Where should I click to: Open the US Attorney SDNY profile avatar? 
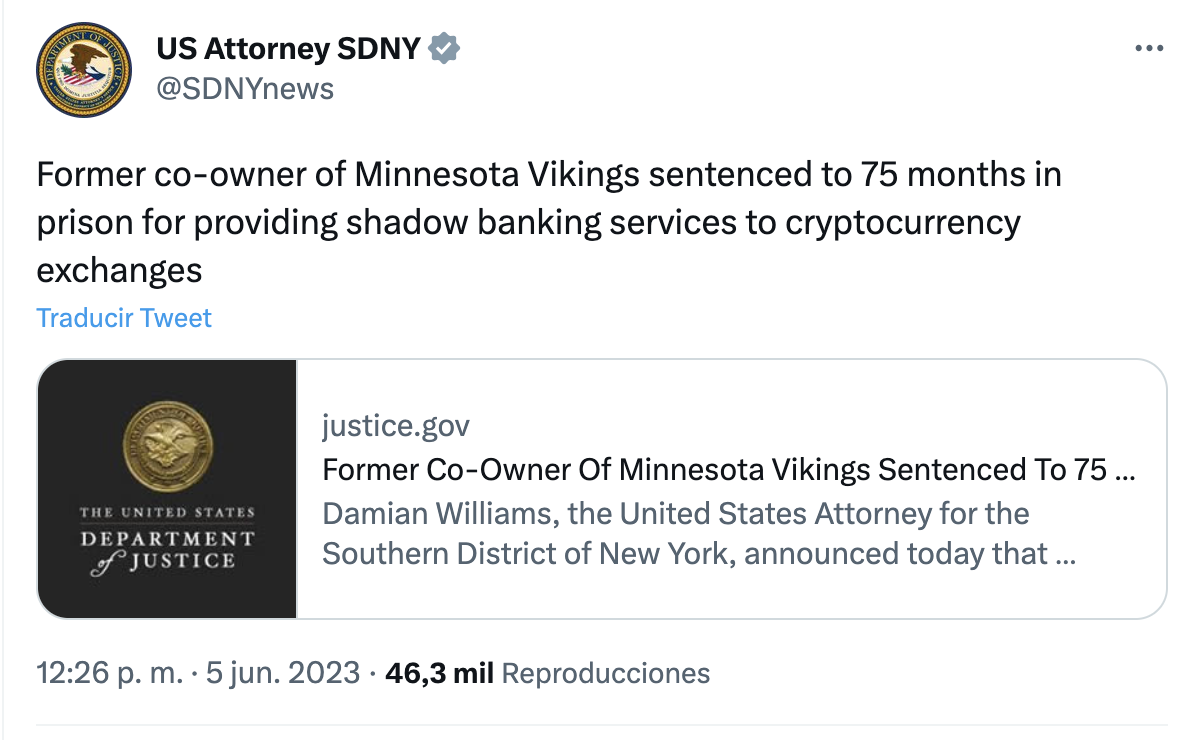[84, 70]
